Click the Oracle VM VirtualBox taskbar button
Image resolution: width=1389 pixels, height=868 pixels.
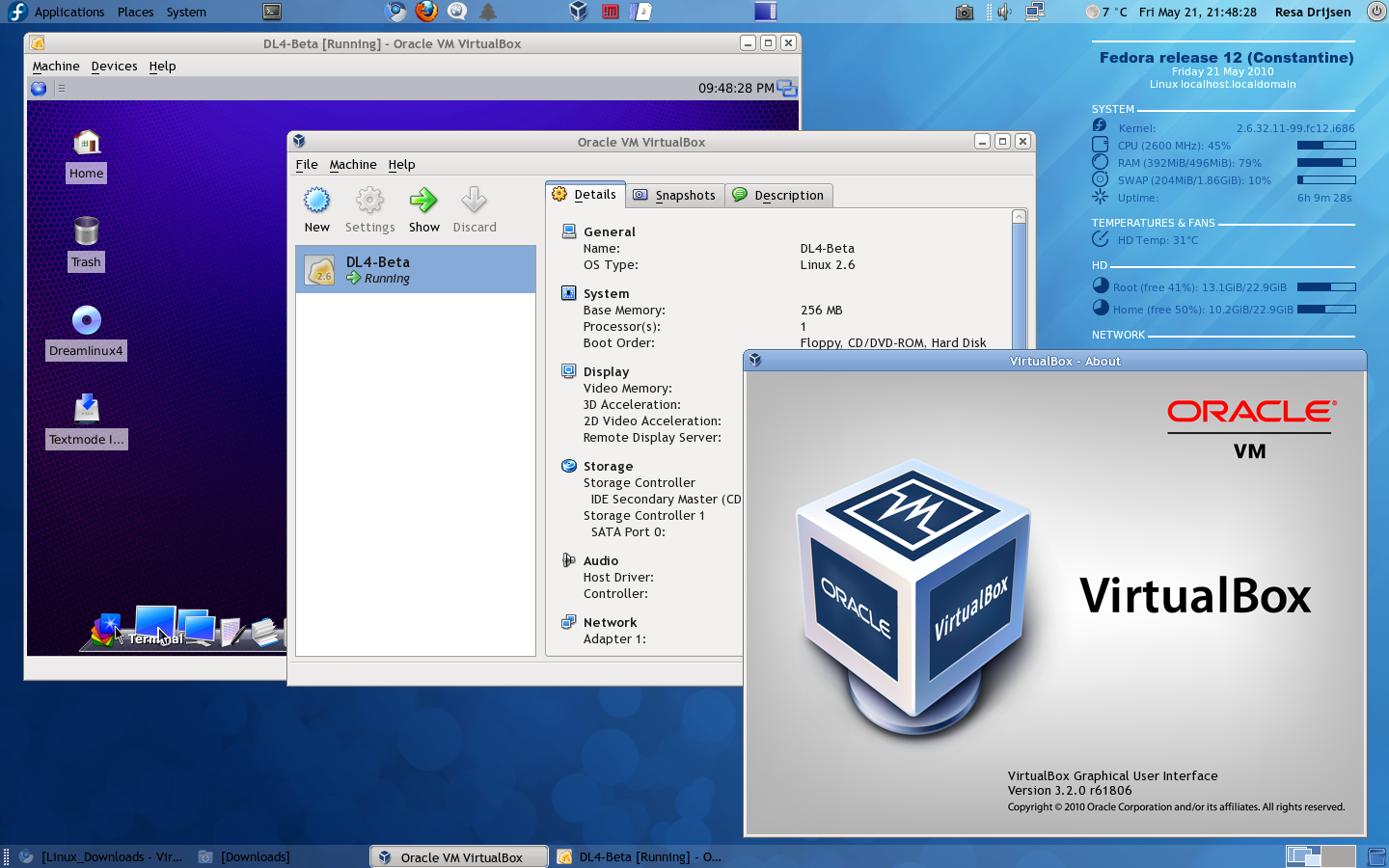[459, 856]
